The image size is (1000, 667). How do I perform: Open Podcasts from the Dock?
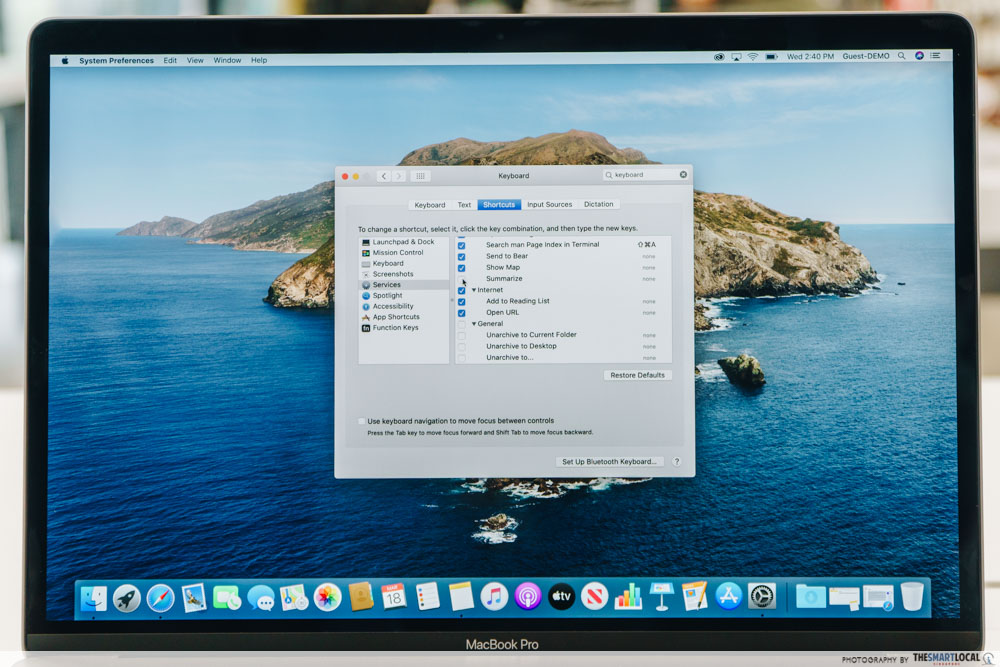(x=528, y=597)
